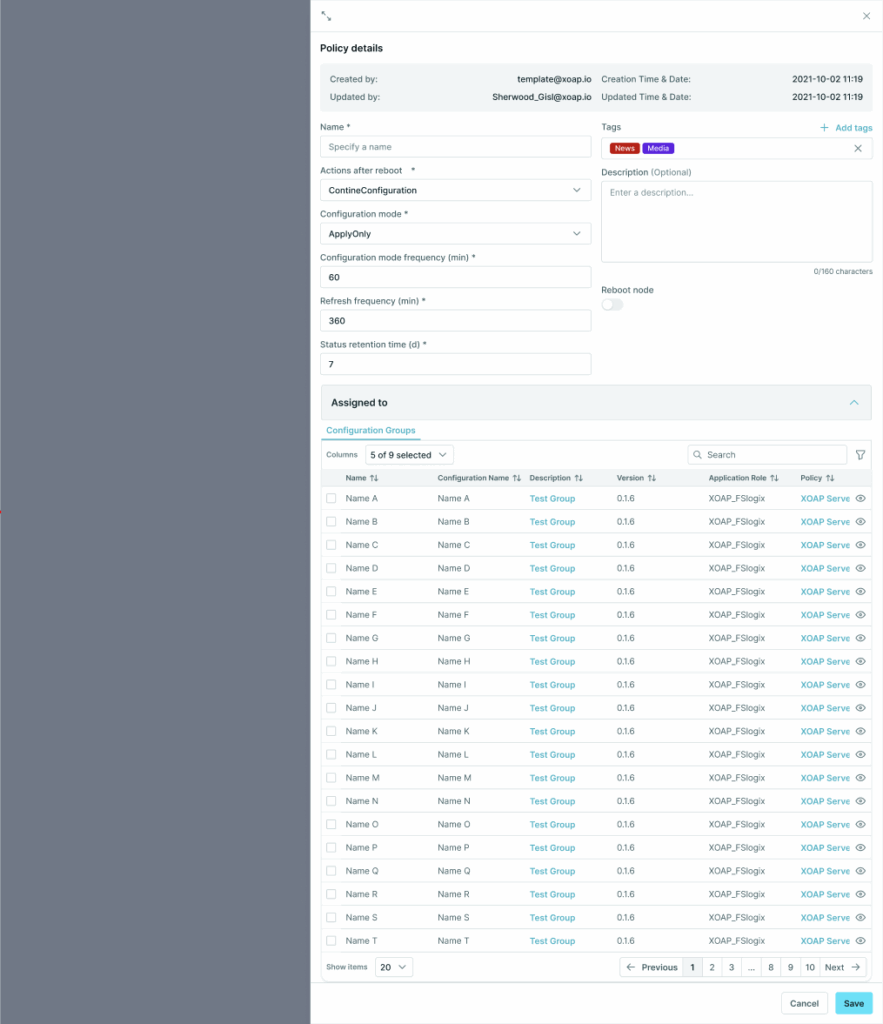Enable the Reboot node toggle
The width and height of the screenshot is (883, 1024).
(611, 304)
